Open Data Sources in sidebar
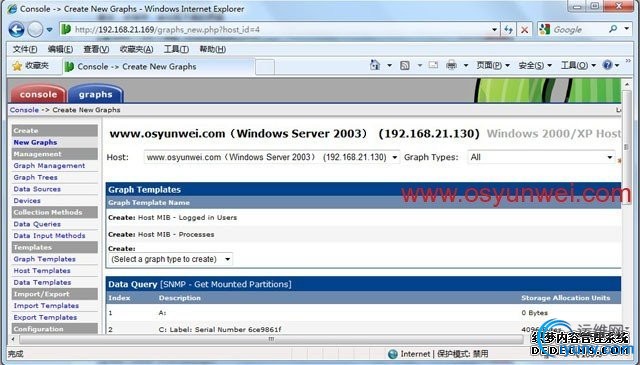640x365 pixels. click(37, 189)
